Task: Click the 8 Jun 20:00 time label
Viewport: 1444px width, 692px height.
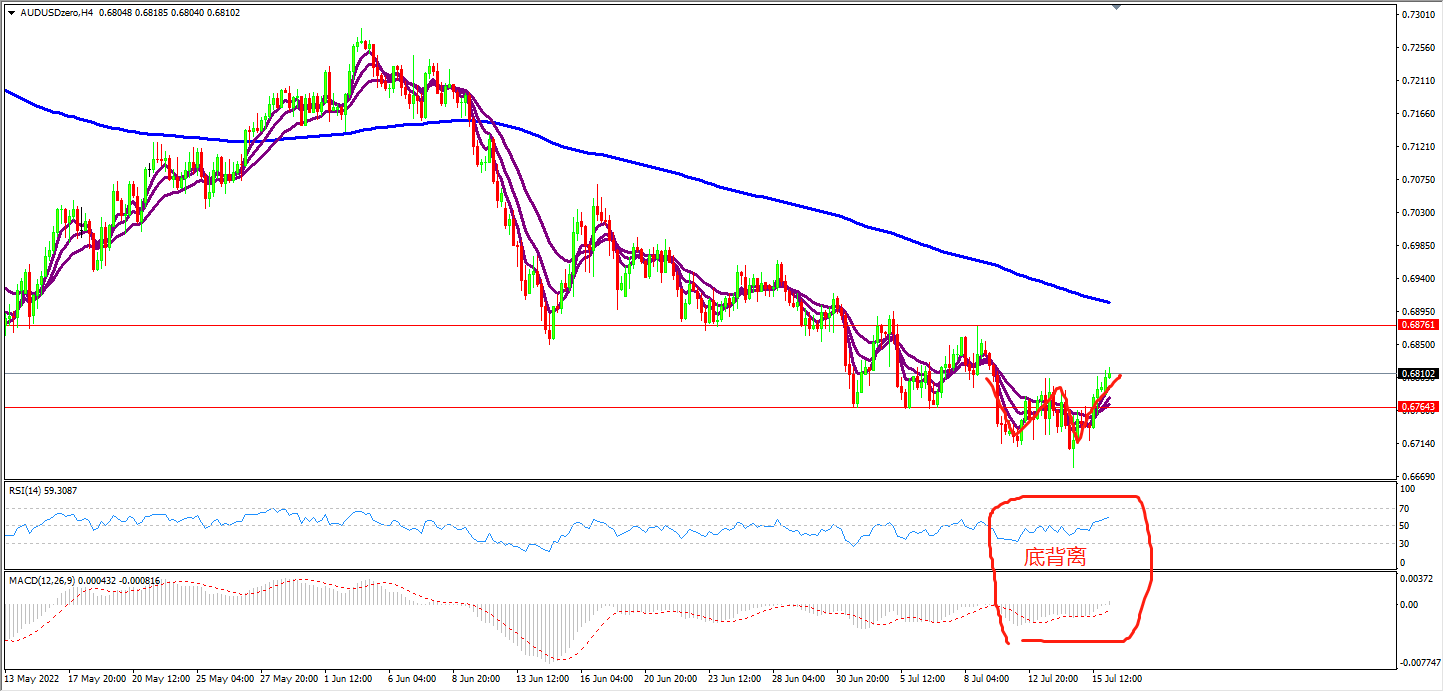Action: pos(477,679)
